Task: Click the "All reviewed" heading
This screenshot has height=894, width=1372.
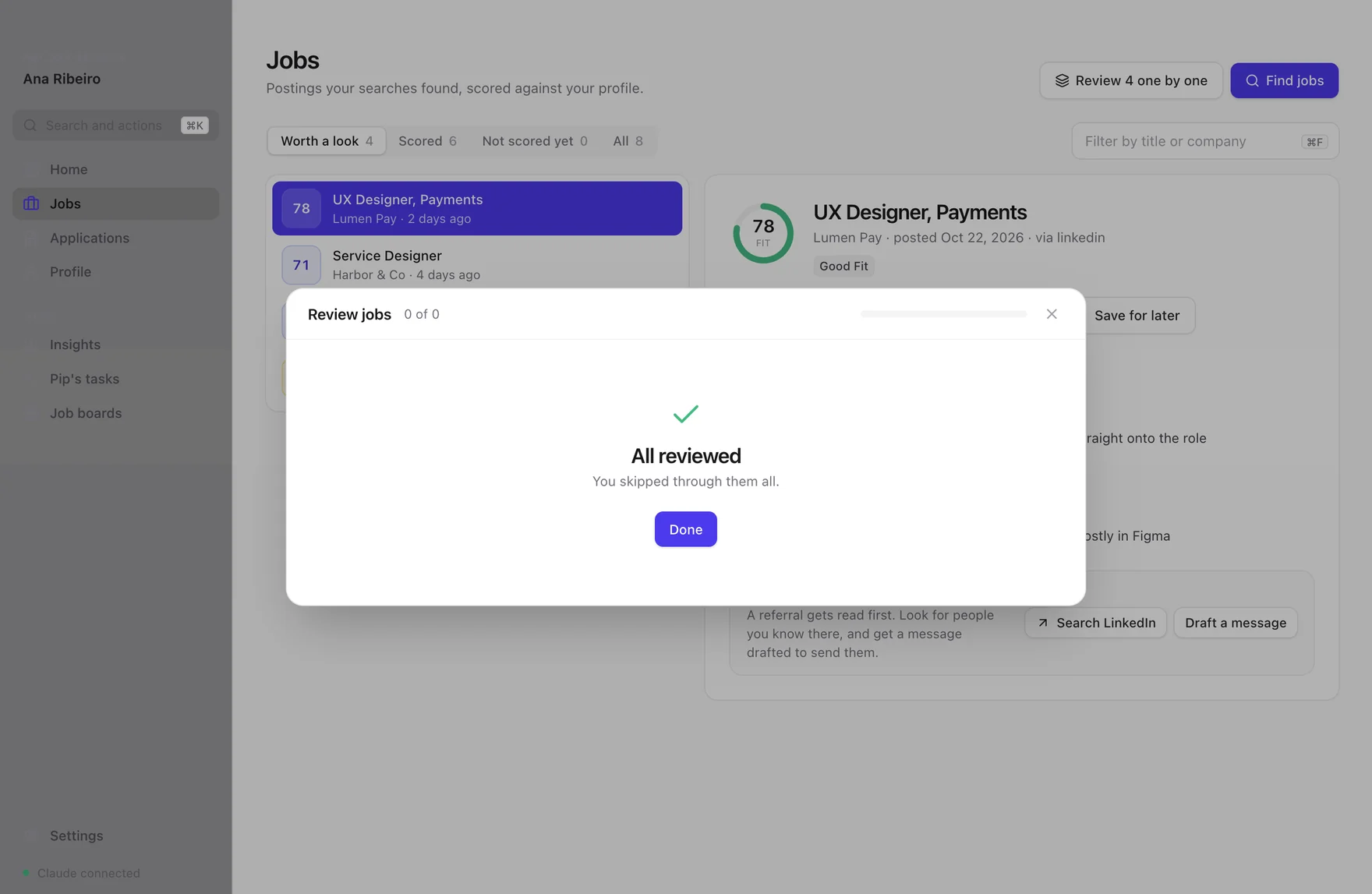Action: click(x=685, y=456)
